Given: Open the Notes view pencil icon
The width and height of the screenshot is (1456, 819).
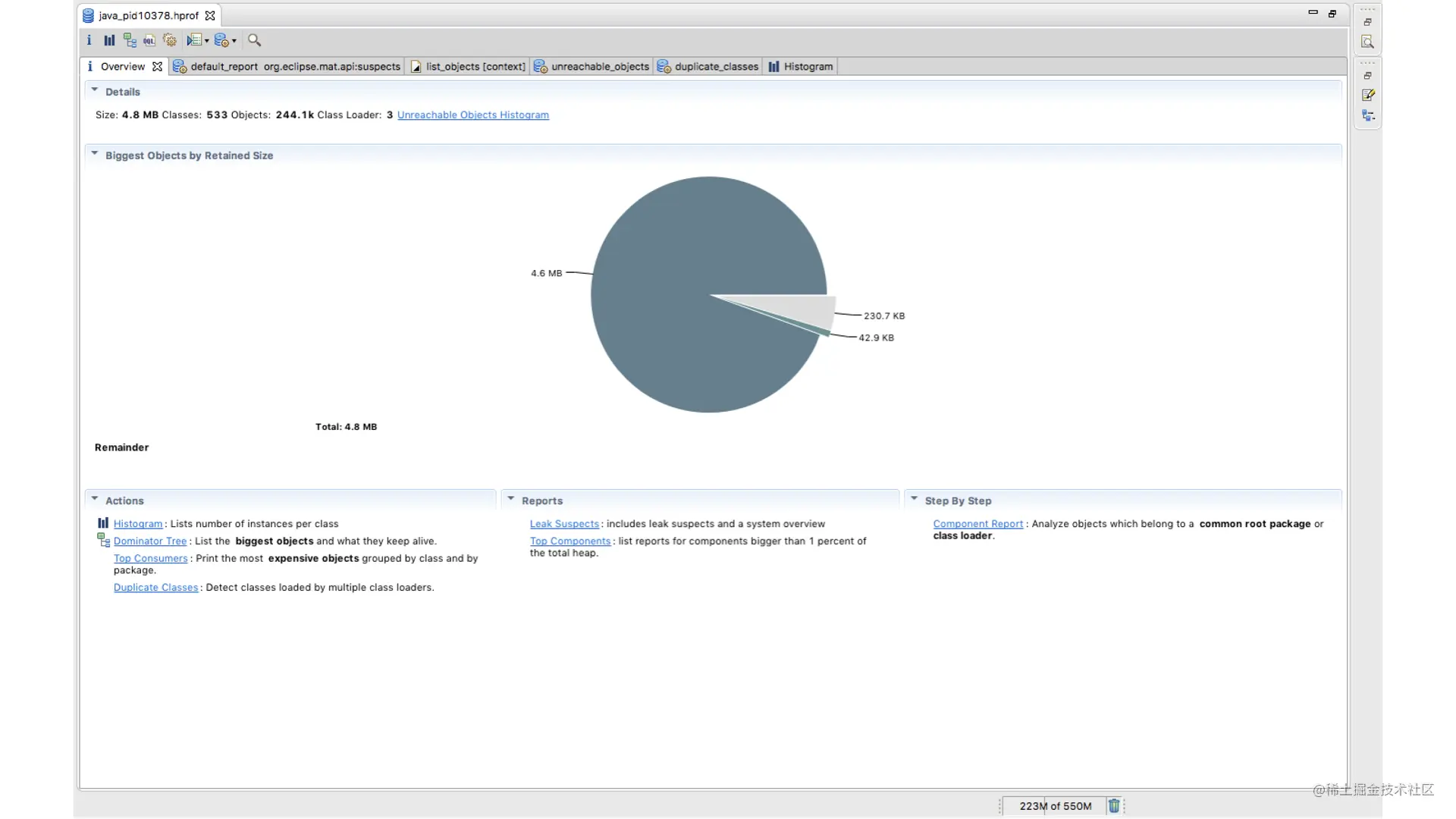Looking at the screenshot, I should click(1368, 96).
